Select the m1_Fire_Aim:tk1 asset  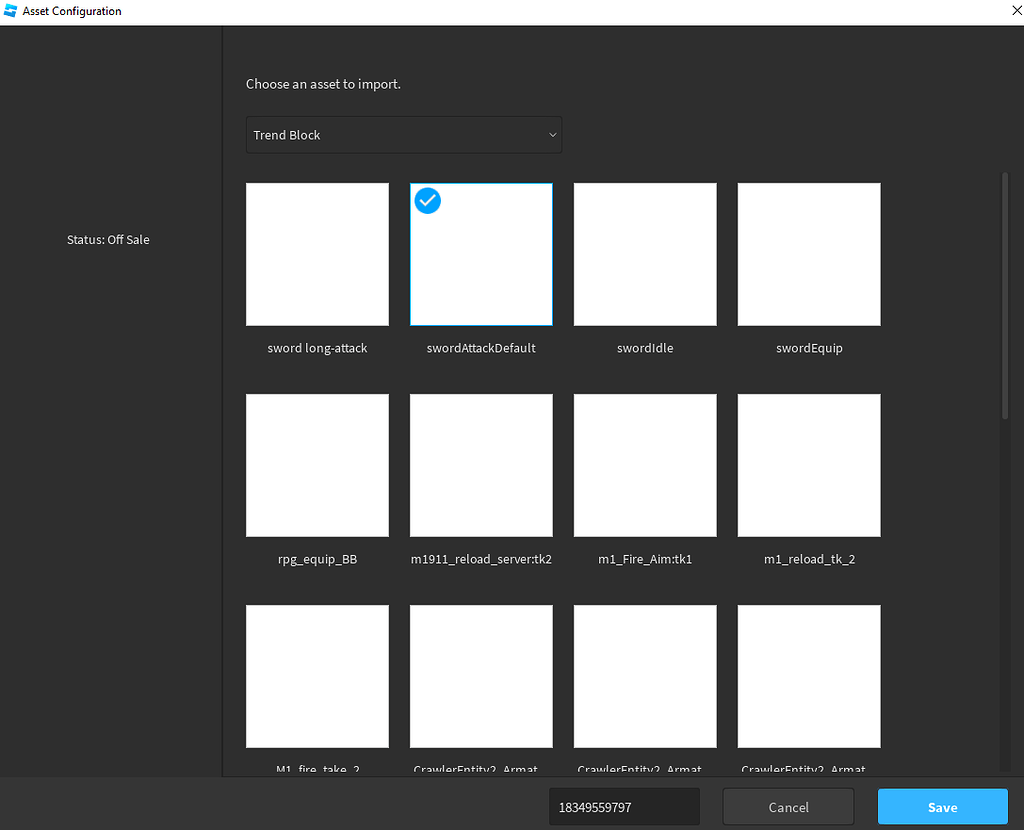644,465
